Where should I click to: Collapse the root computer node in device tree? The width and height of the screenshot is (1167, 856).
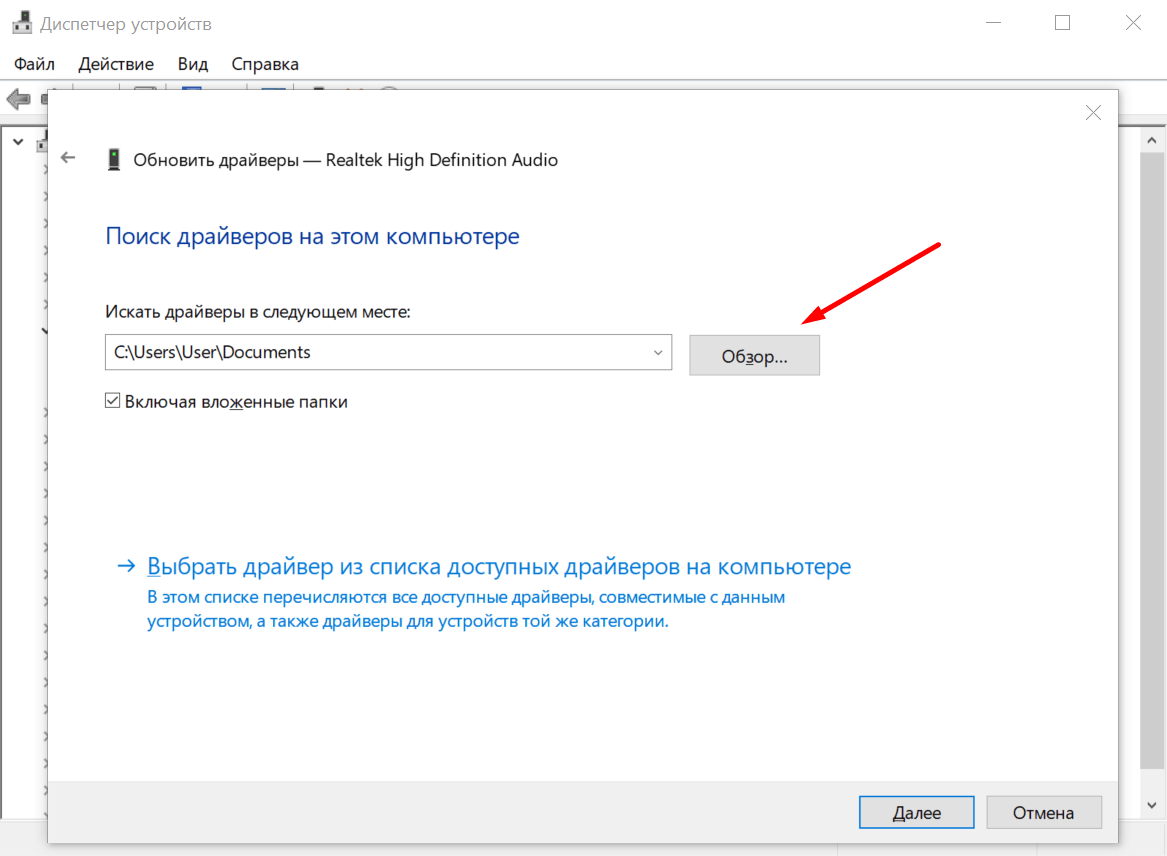(x=18, y=142)
